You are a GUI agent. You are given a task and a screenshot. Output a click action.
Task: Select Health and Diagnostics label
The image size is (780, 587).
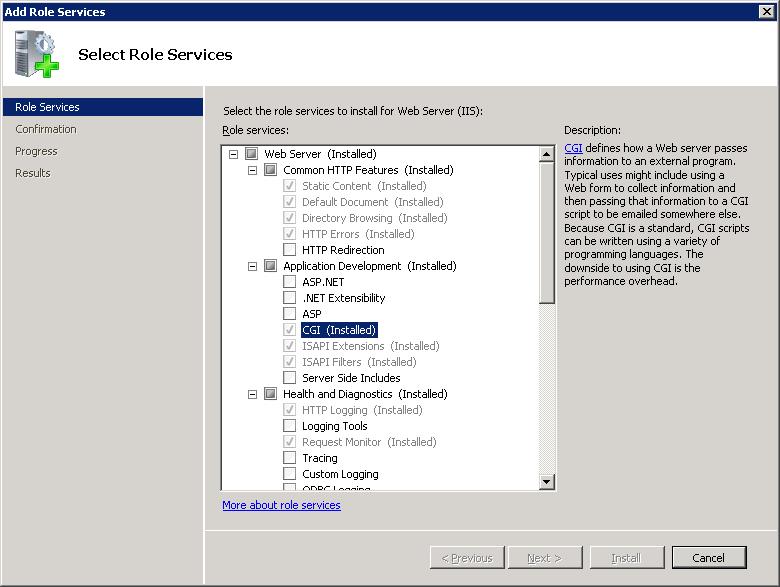pyautogui.click(x=365, y=394)
